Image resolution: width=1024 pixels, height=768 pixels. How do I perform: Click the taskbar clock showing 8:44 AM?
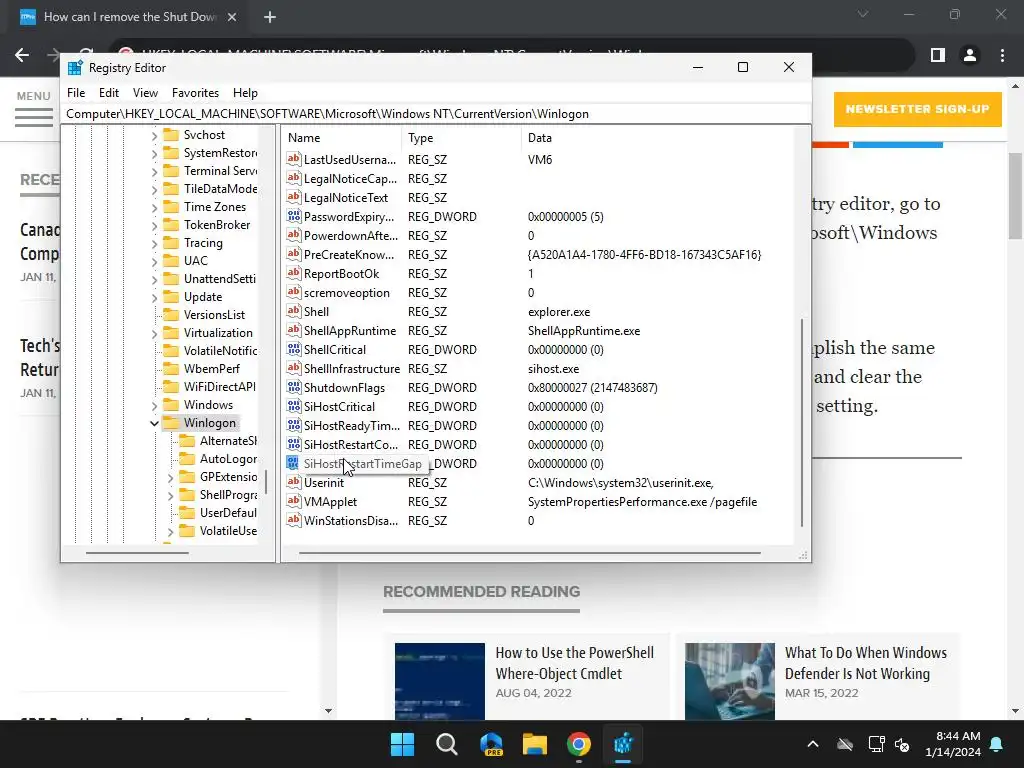tap(953, 744)
